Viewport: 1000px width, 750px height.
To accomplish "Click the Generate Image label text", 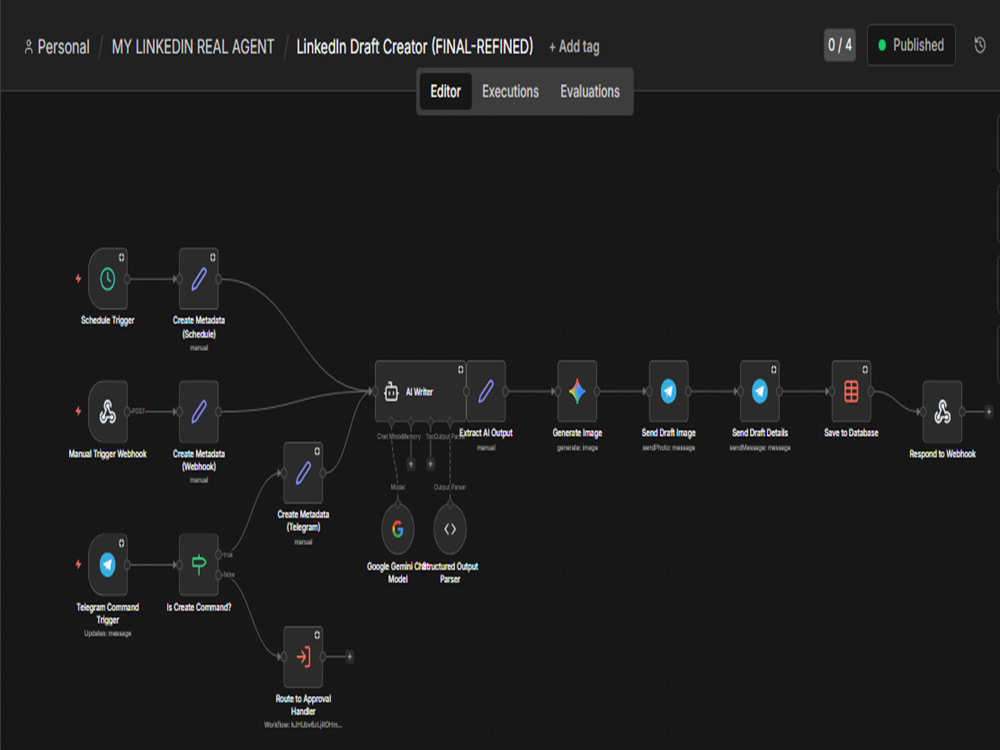I will pos(577,432).
